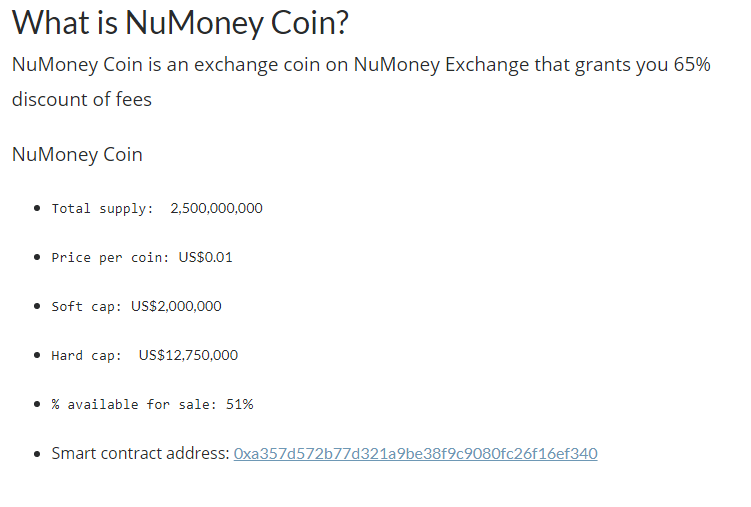
Task: Click the 65% figure in the description
Action: [x=692, y=65]
